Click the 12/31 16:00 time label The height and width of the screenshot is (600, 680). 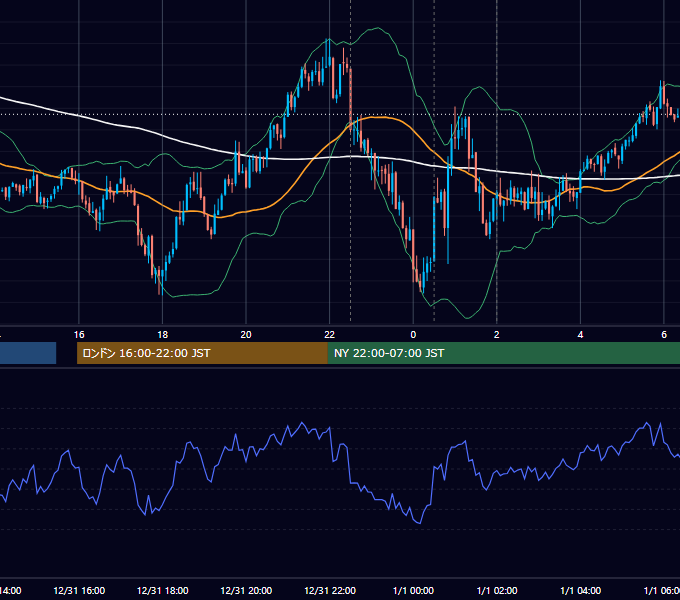tap(79, 591)
